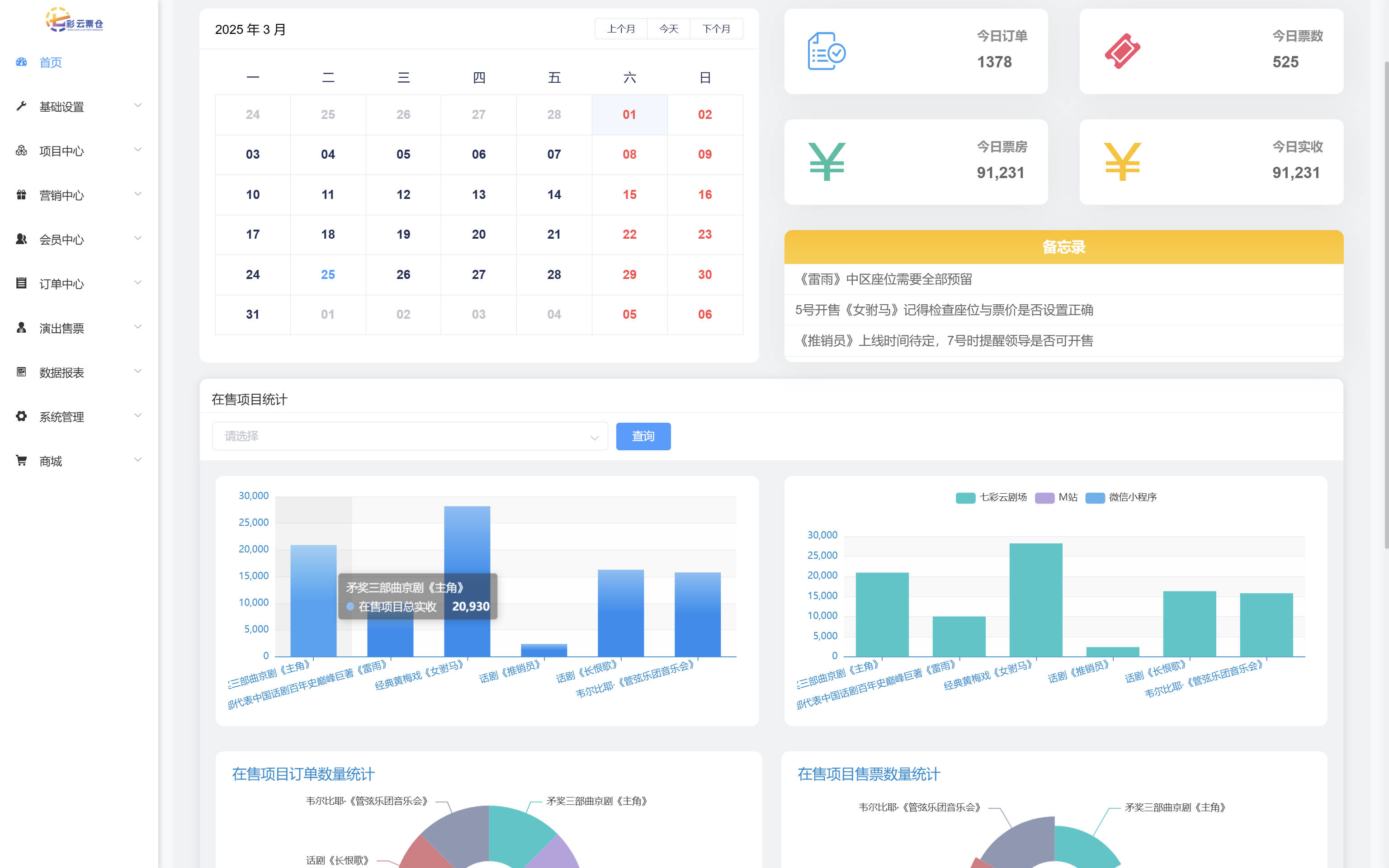Image resolution: width=1389 pixels, height=868 pixels.
Task: Open the 项目中心 menu item
Action: [x=61, y=151]
